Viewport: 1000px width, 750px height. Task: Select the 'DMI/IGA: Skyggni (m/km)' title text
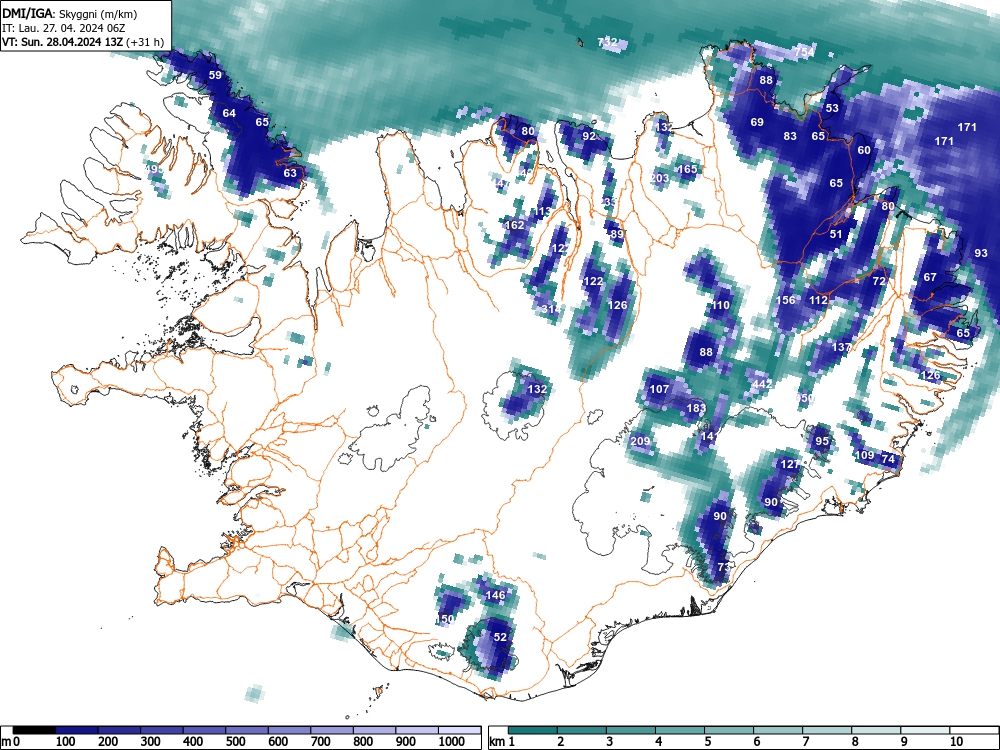pos(70,13)
